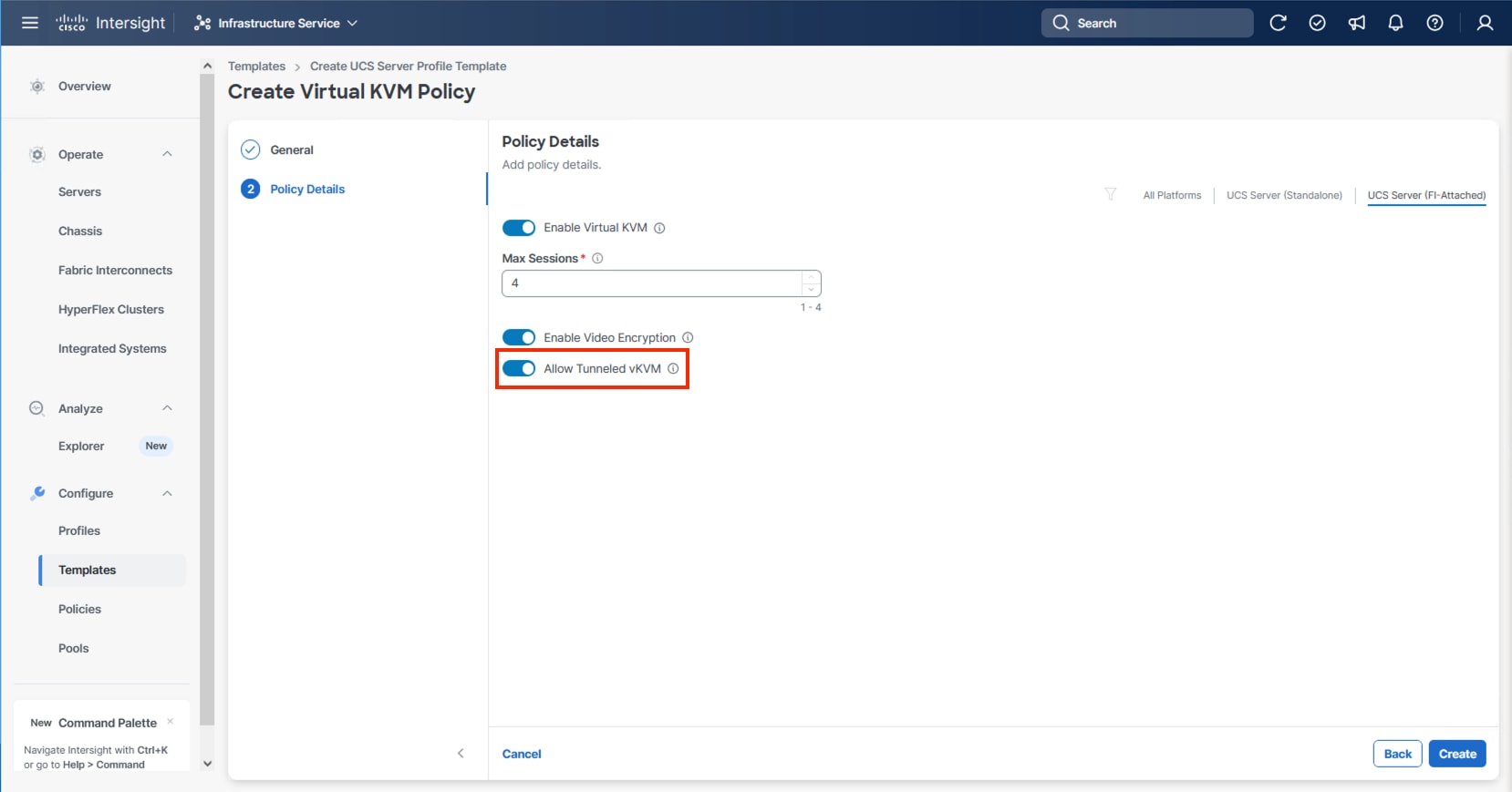Collapse the Configure sidebar section

click(x=167, y=493)
